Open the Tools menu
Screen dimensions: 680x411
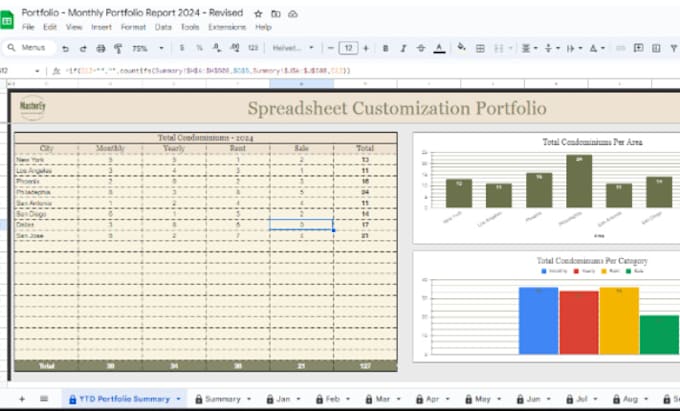(x=190, y=27)
